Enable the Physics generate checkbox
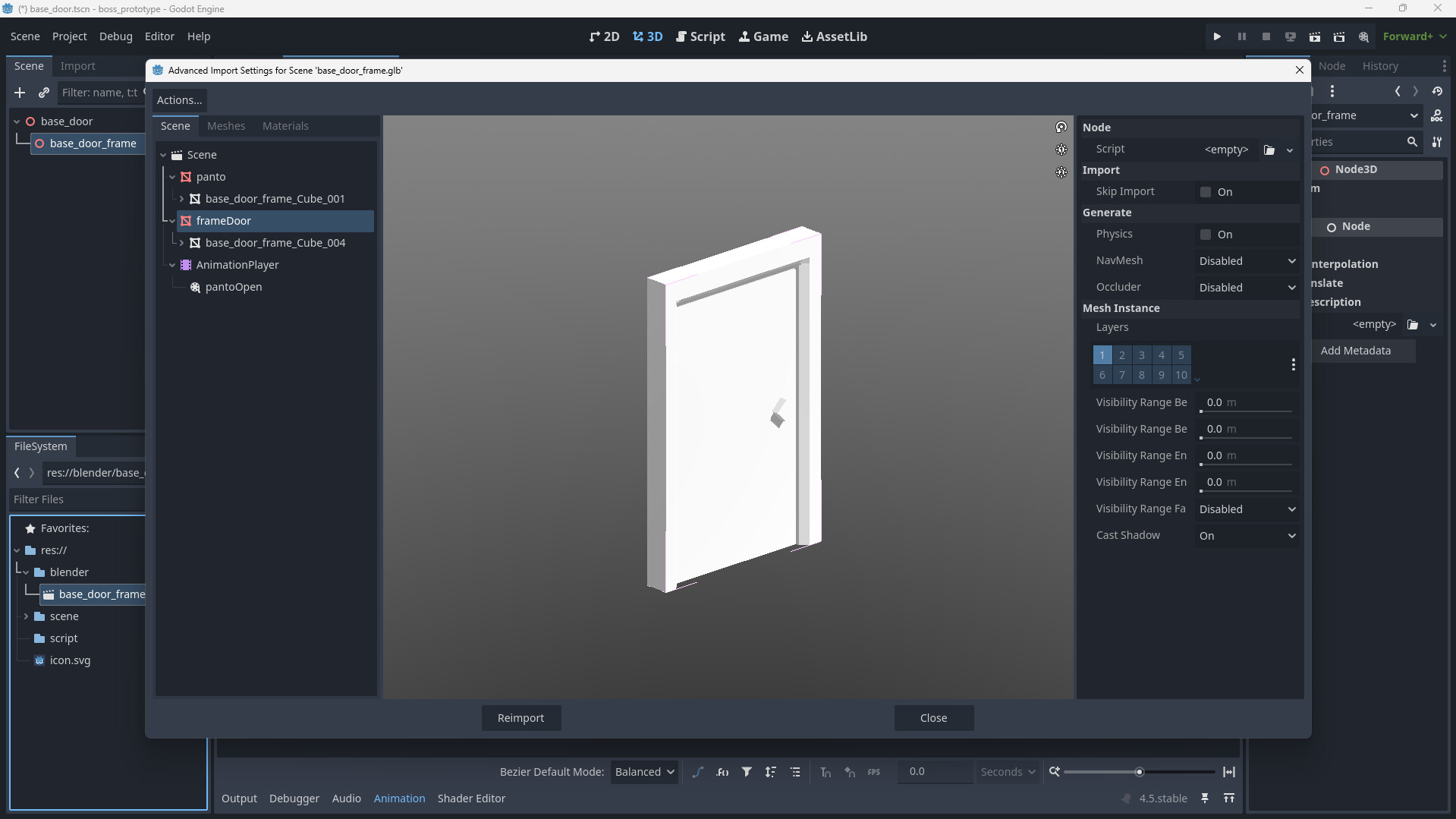 click(1206, 235)
